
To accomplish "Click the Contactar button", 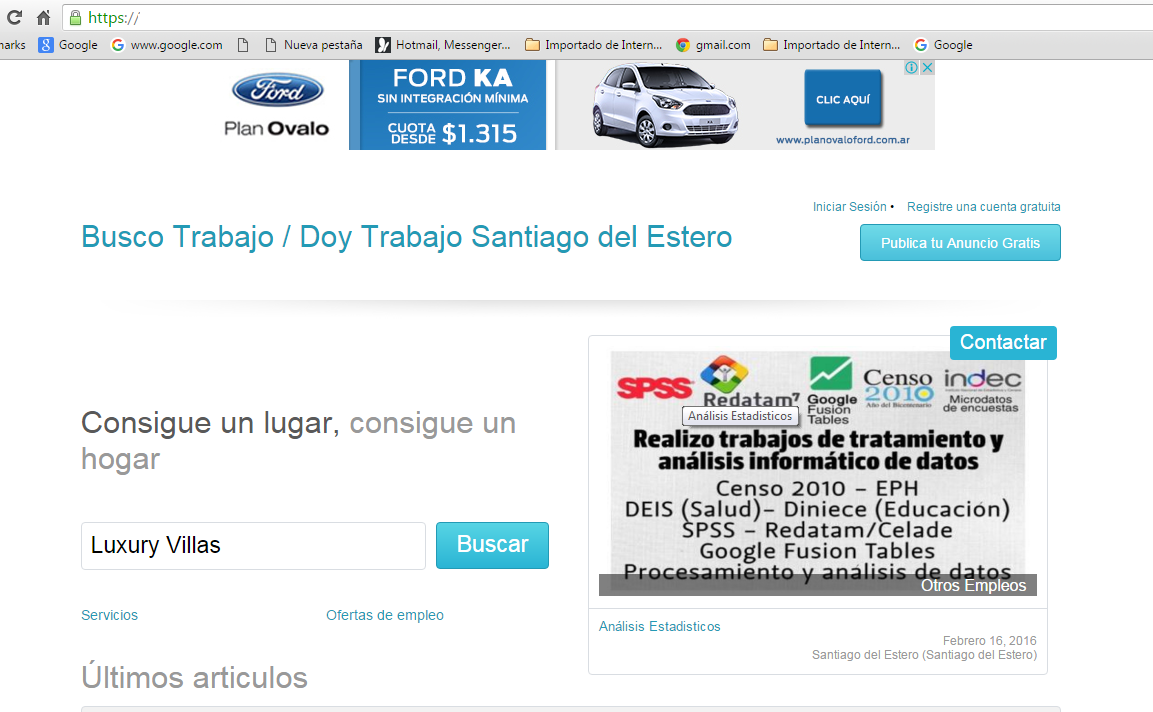I will (x=1003, y=342).
